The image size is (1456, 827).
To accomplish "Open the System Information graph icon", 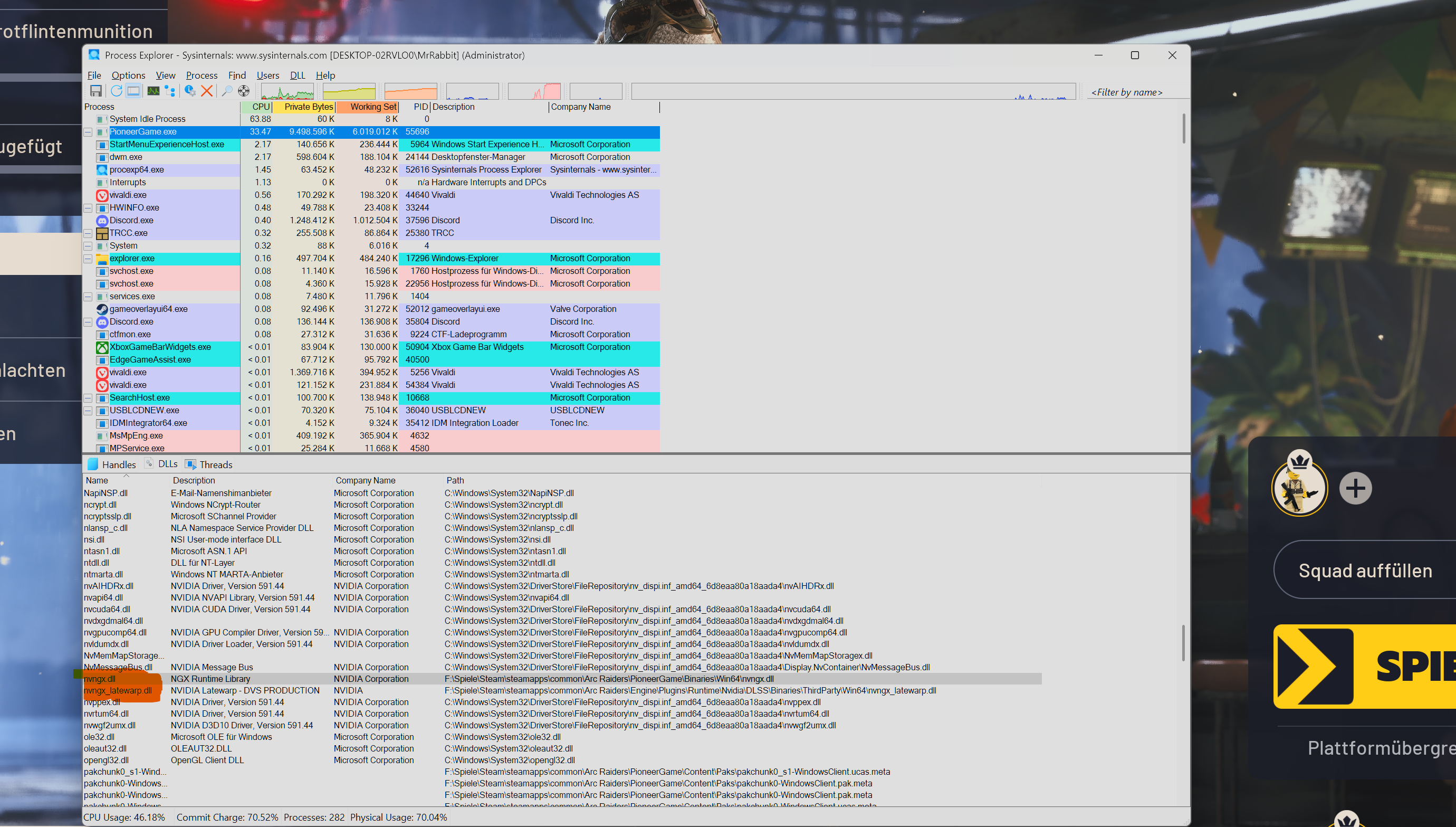I will coord(154,91).
